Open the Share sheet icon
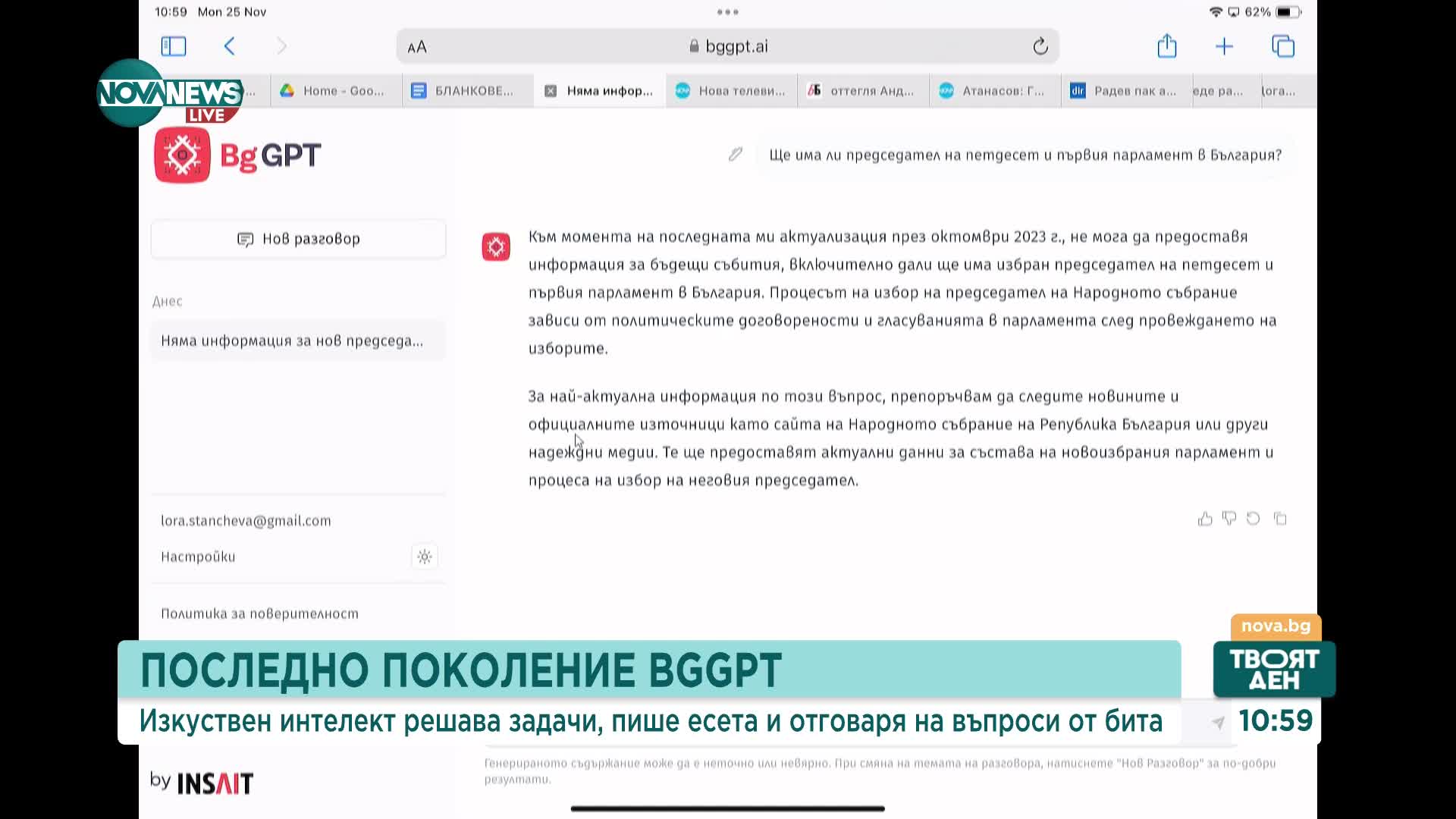The height and width of the screenshot is (819, 1456). [1167, 45]
